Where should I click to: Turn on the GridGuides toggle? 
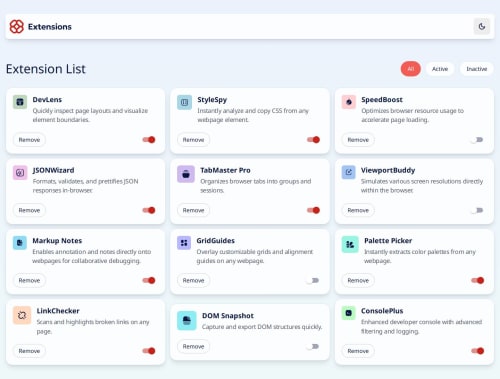313,280
